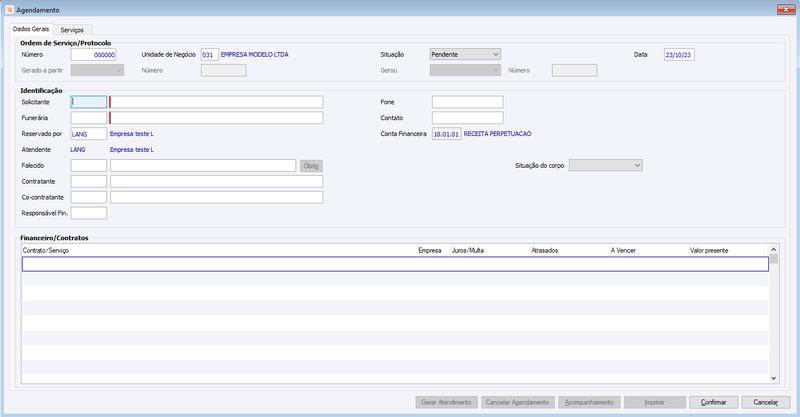Click the Funerária name field
Screen dimensions: 800x417
pos(216,118)
